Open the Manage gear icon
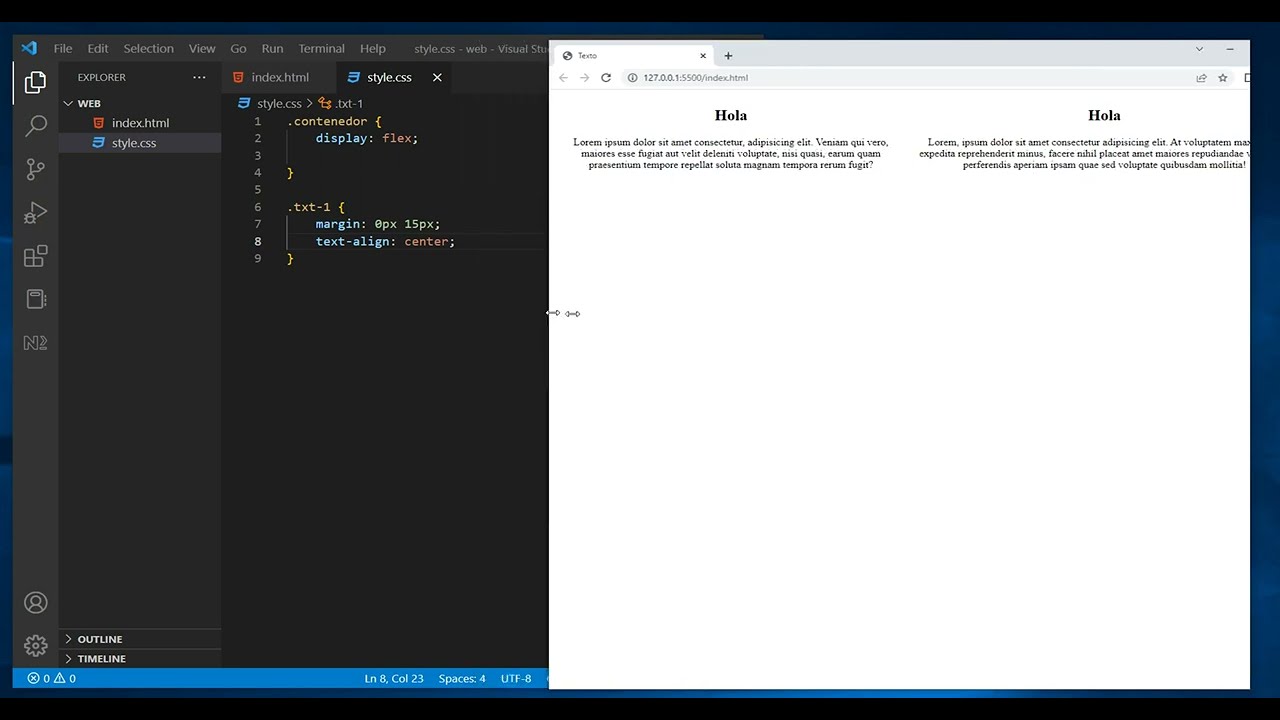 35,646
